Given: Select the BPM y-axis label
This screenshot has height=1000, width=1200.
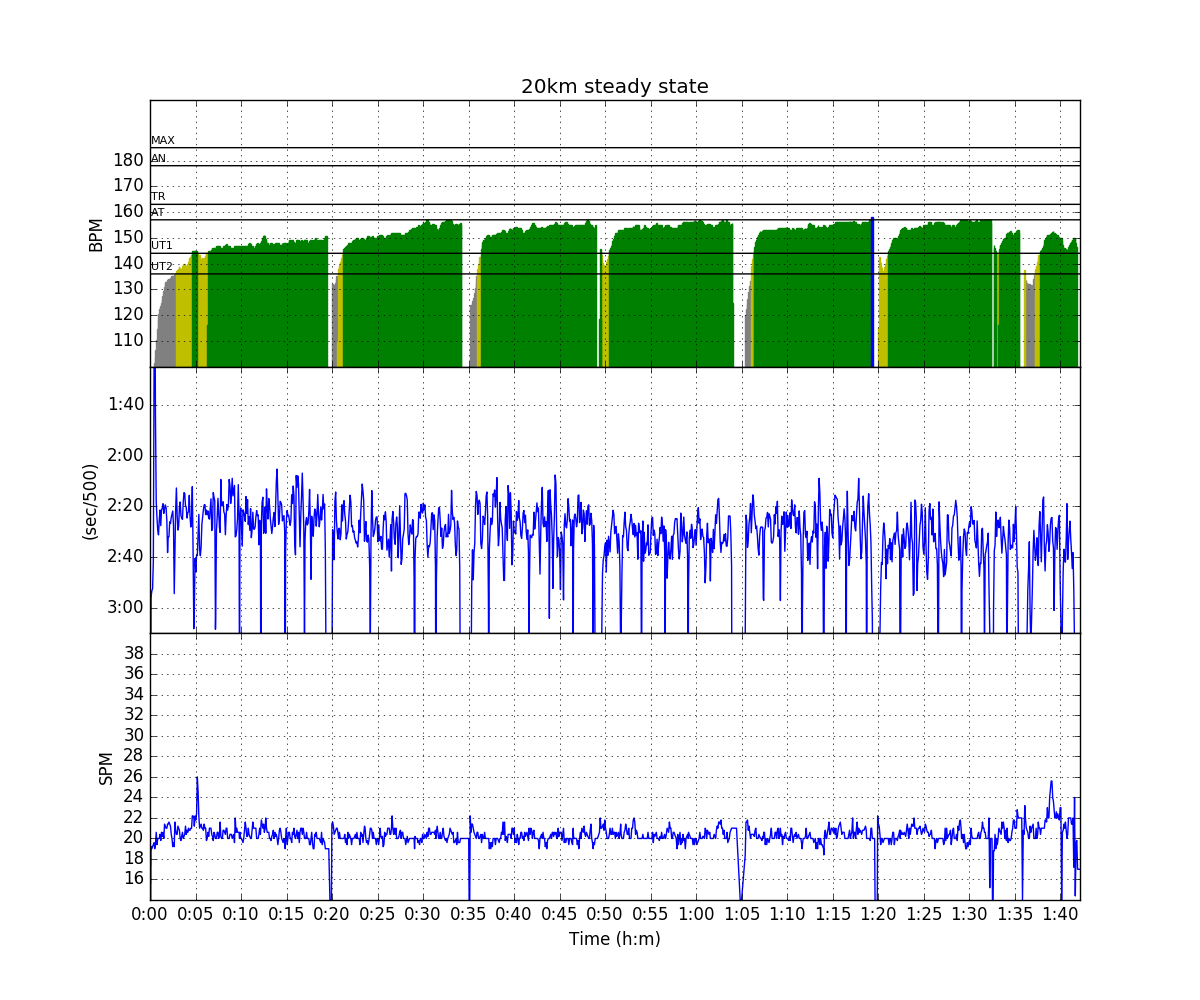Looking at the screenshot, I should [97, 234].
